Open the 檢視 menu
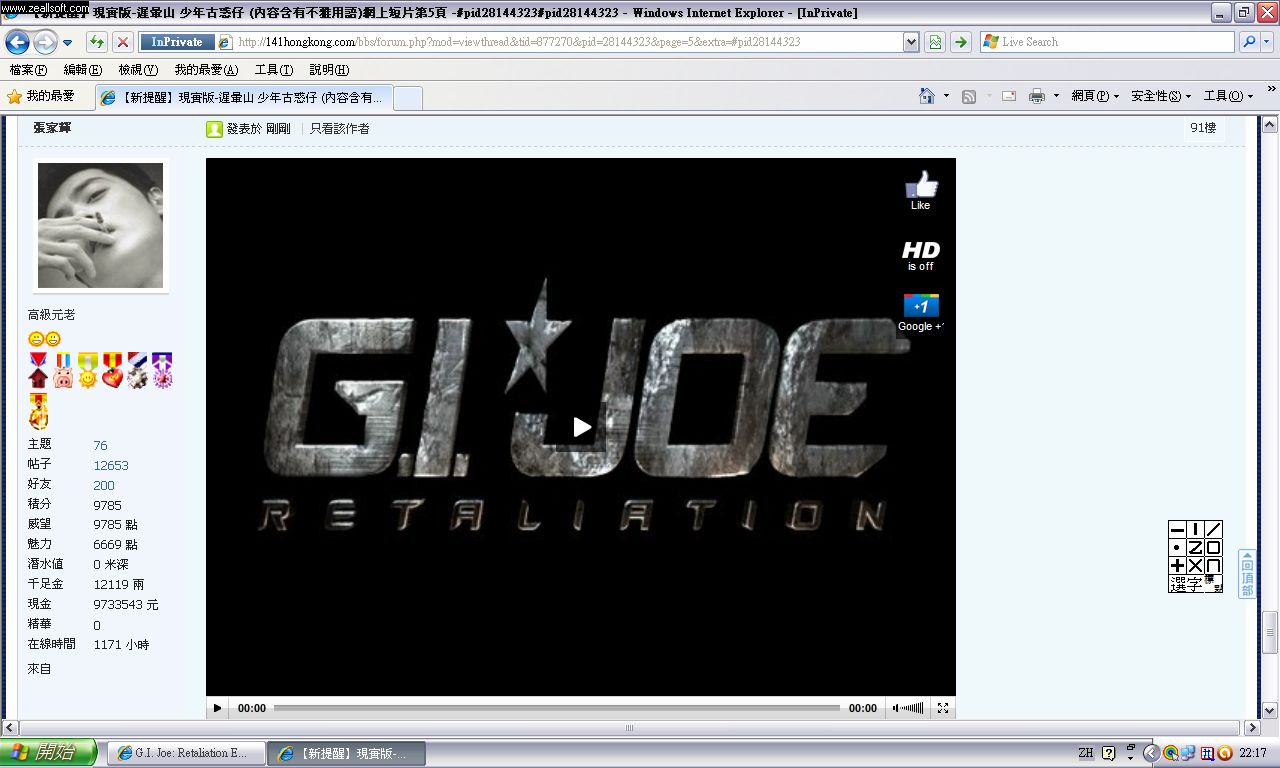This screenshot has height=768, width=1280. point(137,70)
